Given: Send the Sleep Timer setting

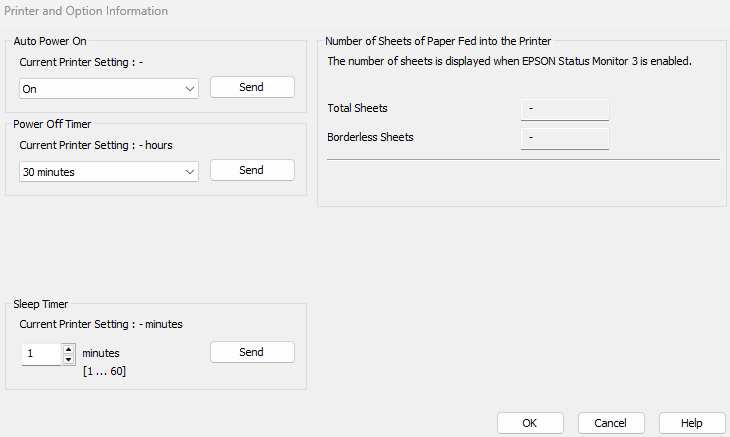Looking at the screenshot, I should (x=252, y=352).
